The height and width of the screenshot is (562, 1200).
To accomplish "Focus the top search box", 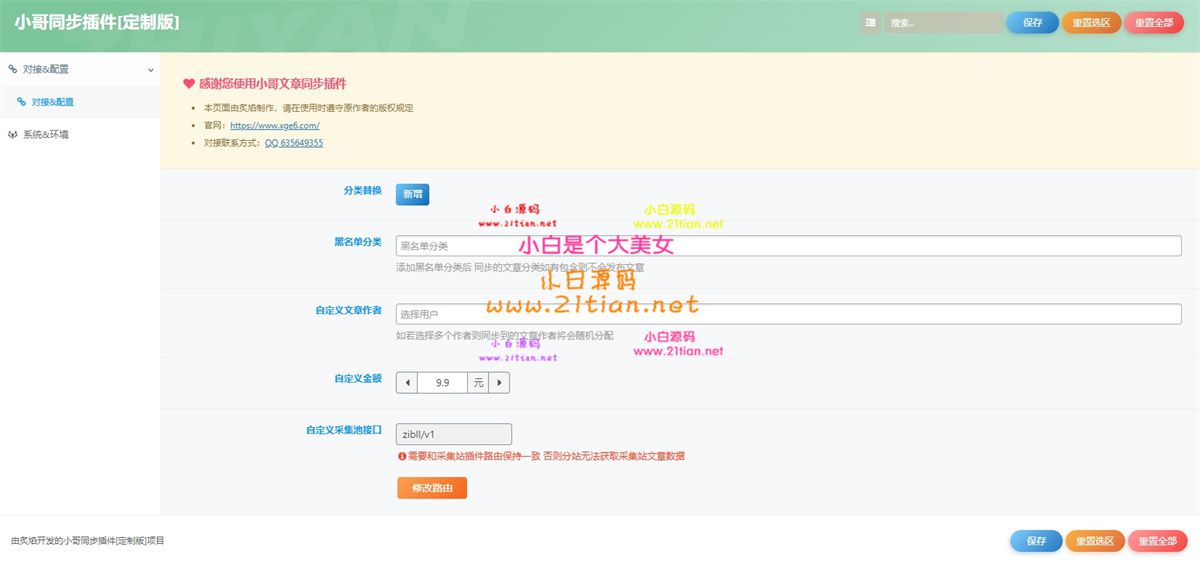I will 942,23.
